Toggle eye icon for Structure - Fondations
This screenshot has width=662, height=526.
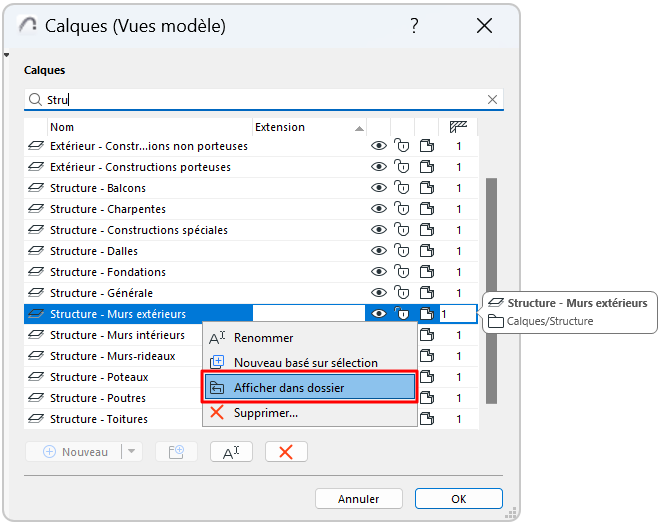coord(379,272)
